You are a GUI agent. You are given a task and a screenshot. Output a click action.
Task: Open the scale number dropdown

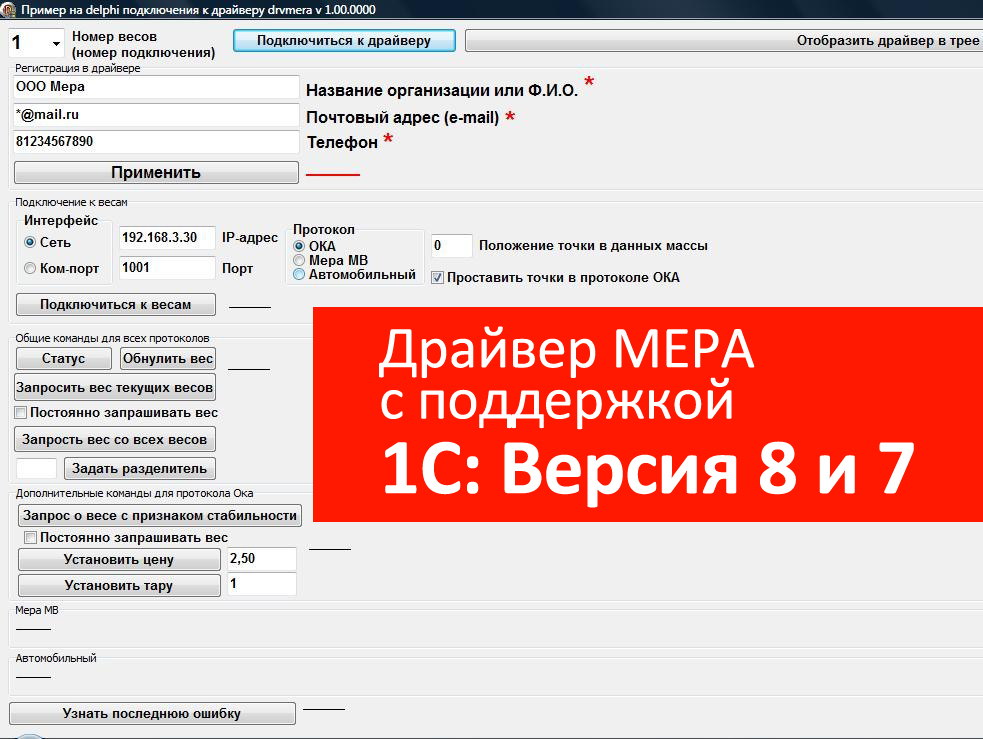pyautogui.click(x=53, y=43)
